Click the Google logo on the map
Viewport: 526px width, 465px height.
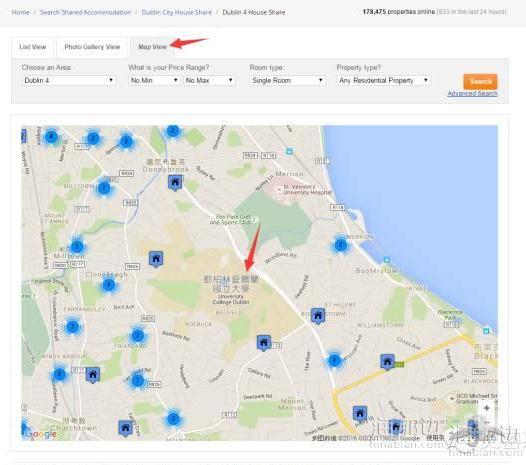(40, 434)
